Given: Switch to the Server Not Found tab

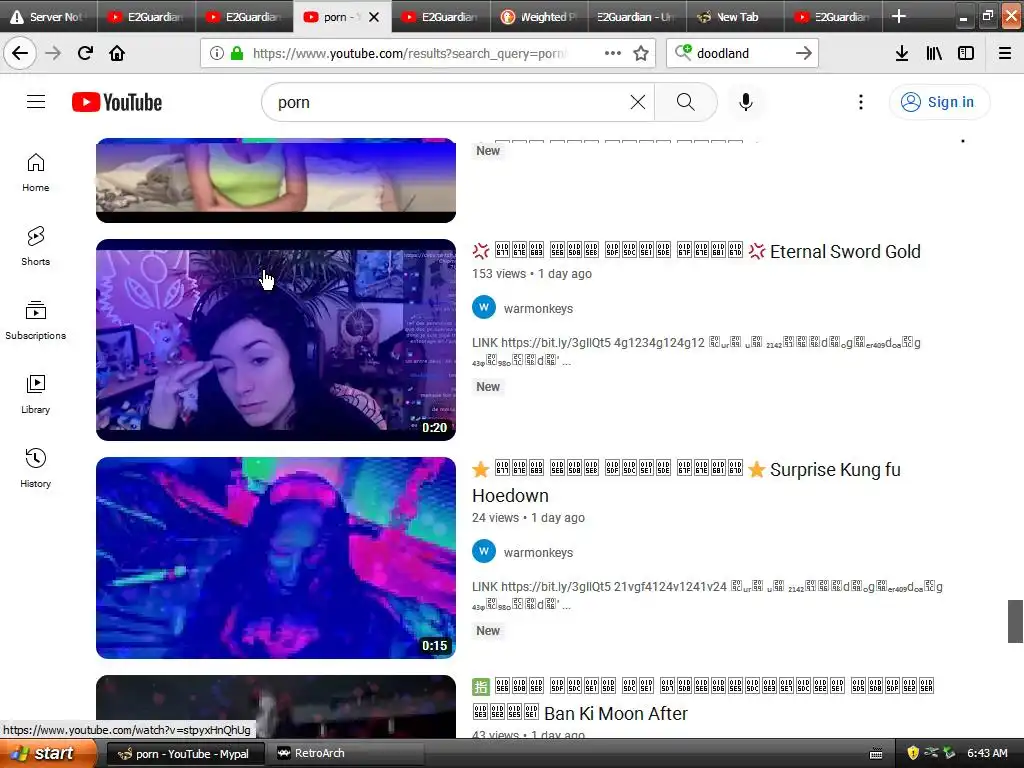Looking at the screenshot, I should click(x=49, y=16).
